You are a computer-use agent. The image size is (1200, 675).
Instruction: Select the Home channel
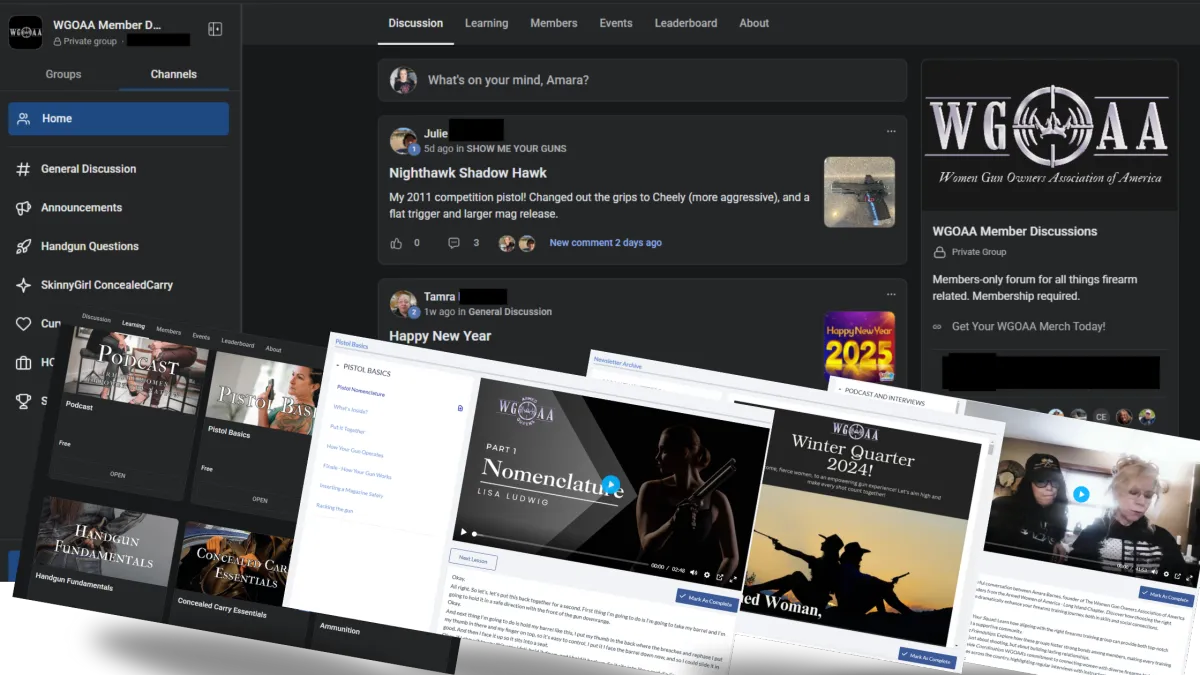118,118
